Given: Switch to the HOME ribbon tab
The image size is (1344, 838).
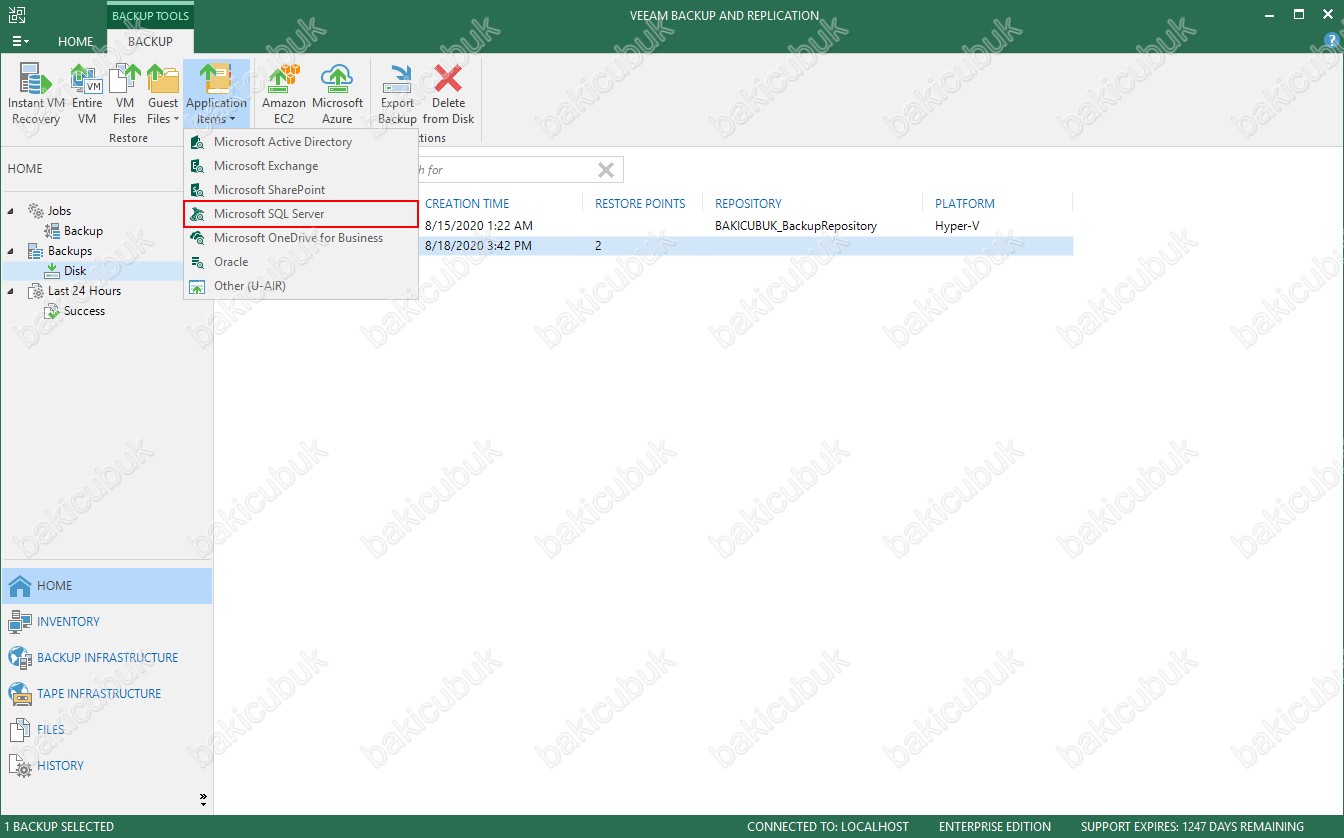Looking at the screenshot, I should [x=76, y=42].
